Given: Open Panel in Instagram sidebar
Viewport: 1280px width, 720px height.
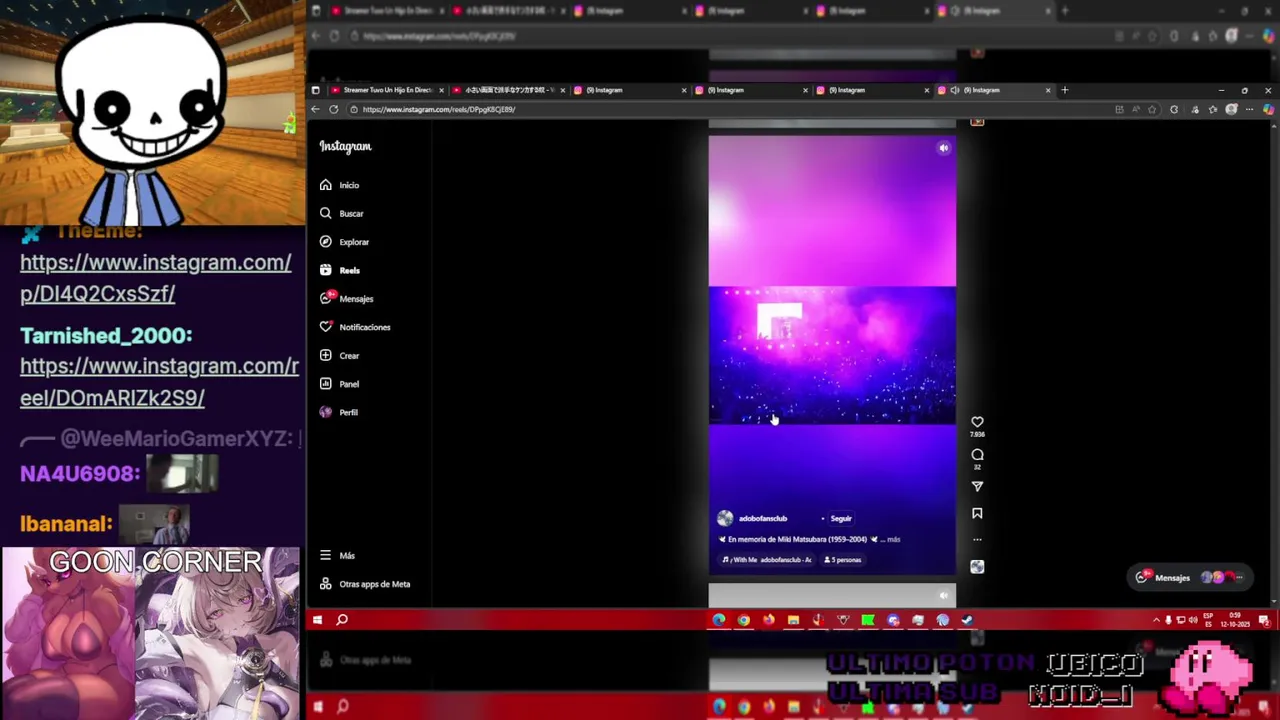Looking at the screenshot, I should tap(340, 384).
